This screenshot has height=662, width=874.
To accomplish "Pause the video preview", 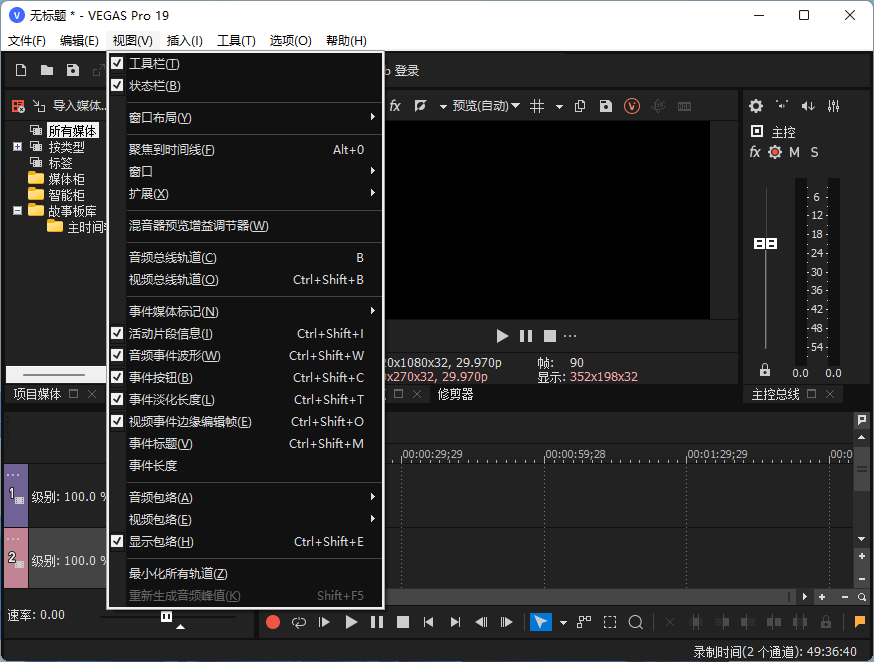I will click(526, 336).
